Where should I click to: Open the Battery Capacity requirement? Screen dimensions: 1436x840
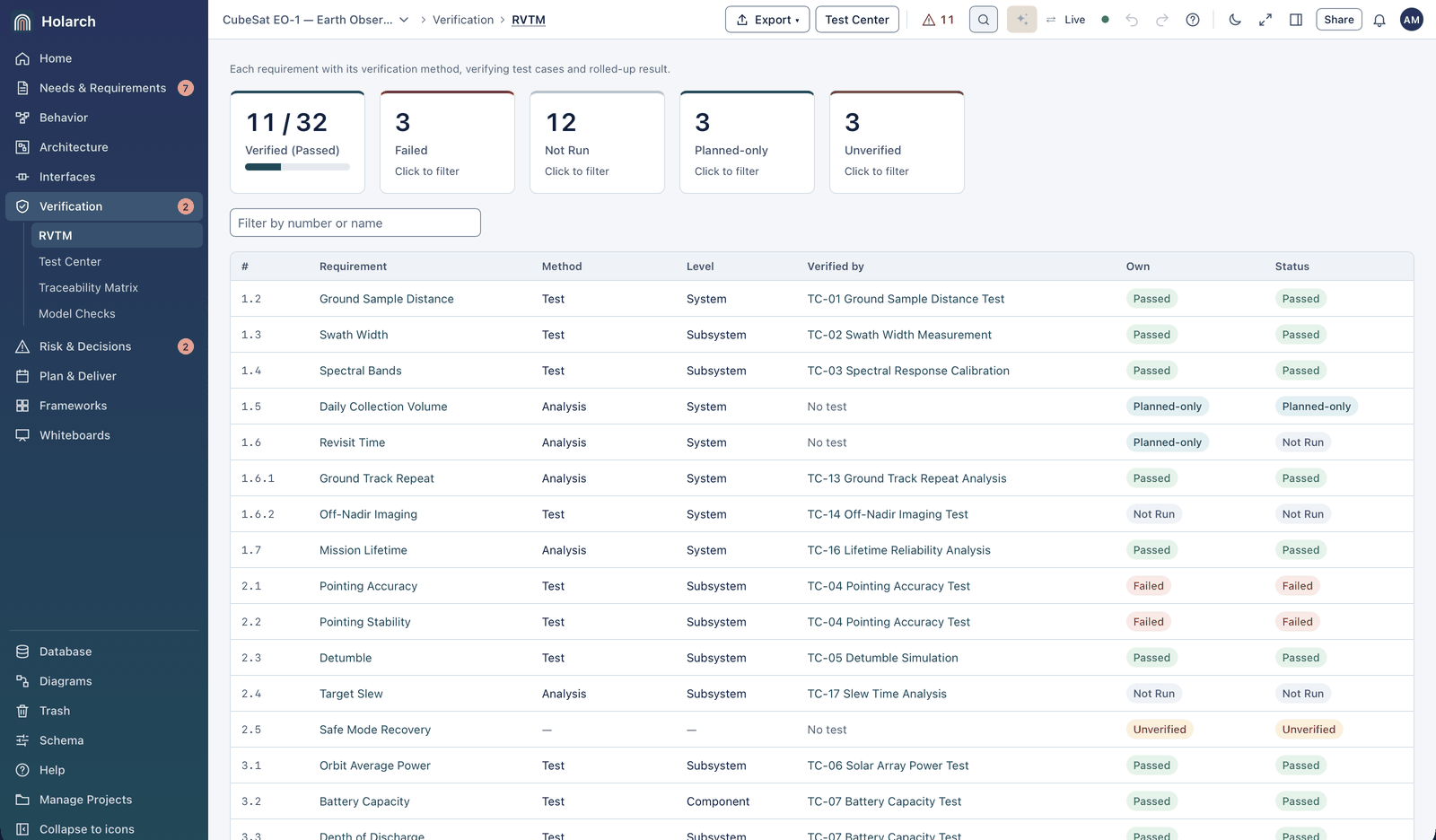pyautogui.click(x=364, y=801)
